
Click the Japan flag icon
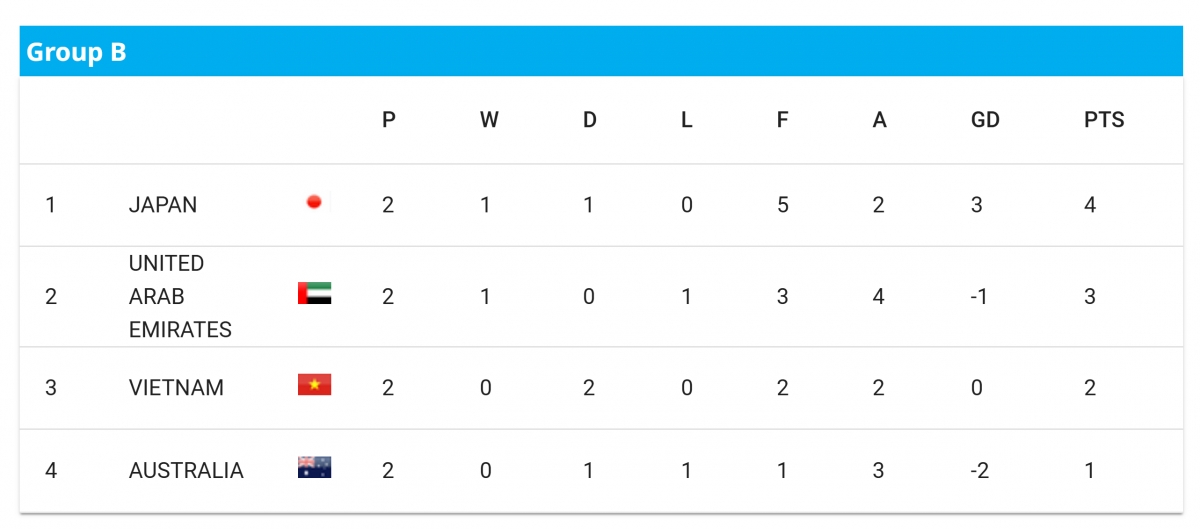[314, 203]
